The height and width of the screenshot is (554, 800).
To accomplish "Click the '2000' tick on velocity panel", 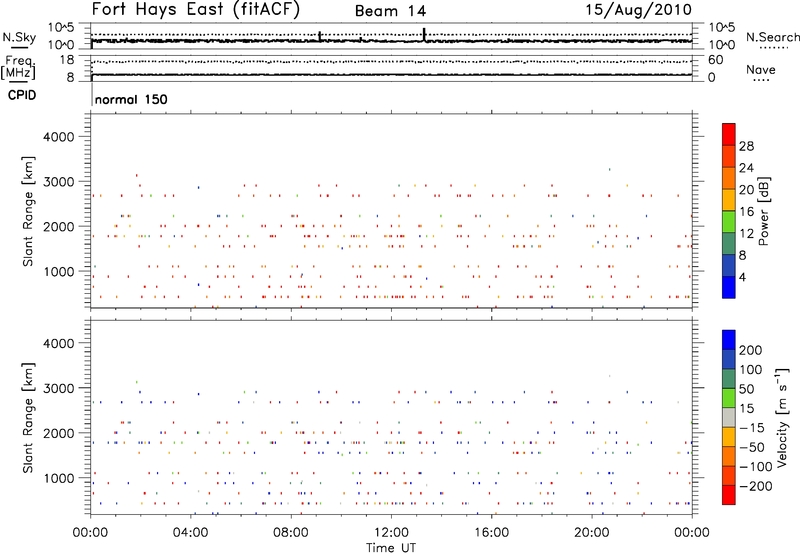I will coord(59,433).
